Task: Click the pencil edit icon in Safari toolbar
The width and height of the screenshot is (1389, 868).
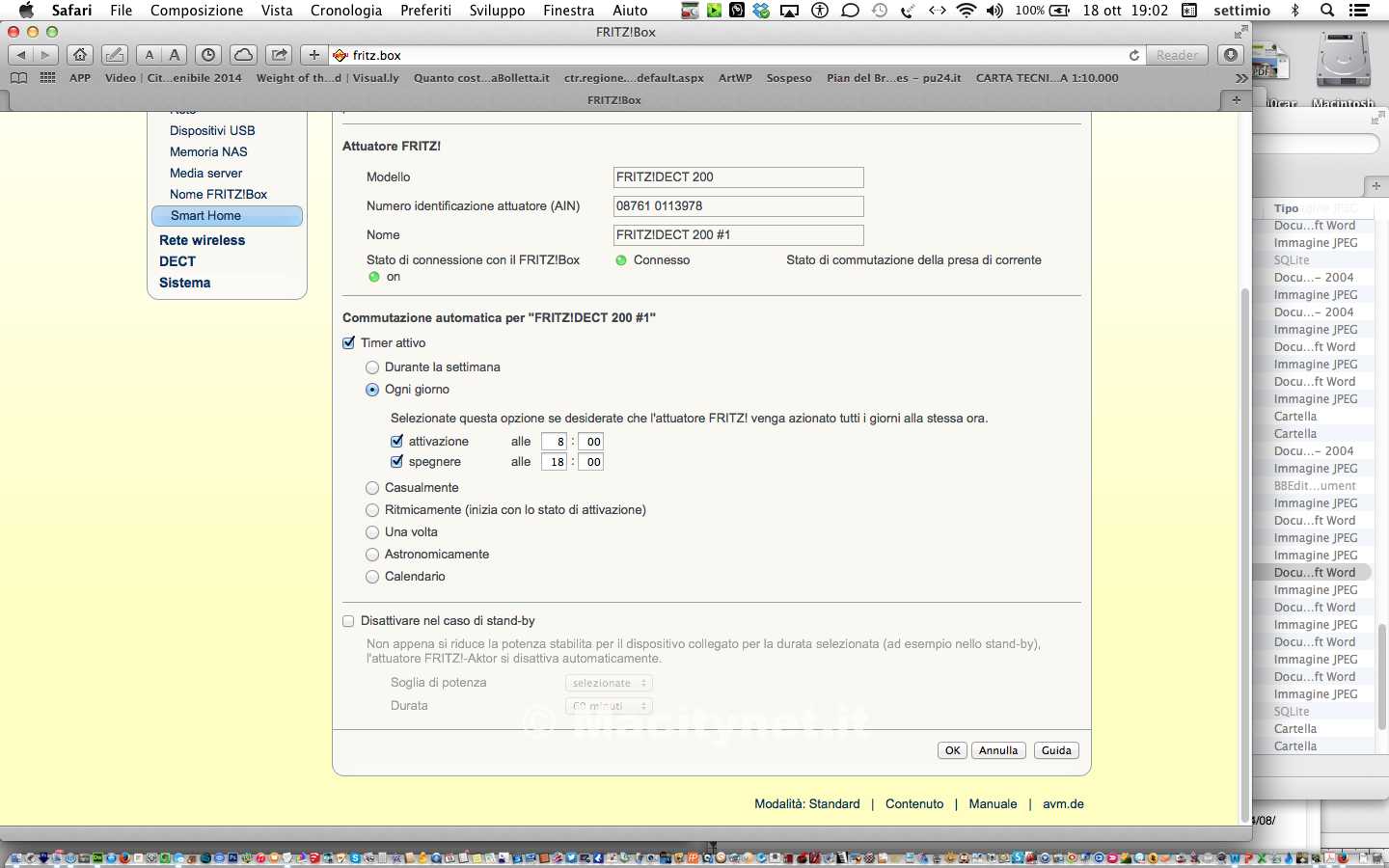Action: click(x=114, y=55)
